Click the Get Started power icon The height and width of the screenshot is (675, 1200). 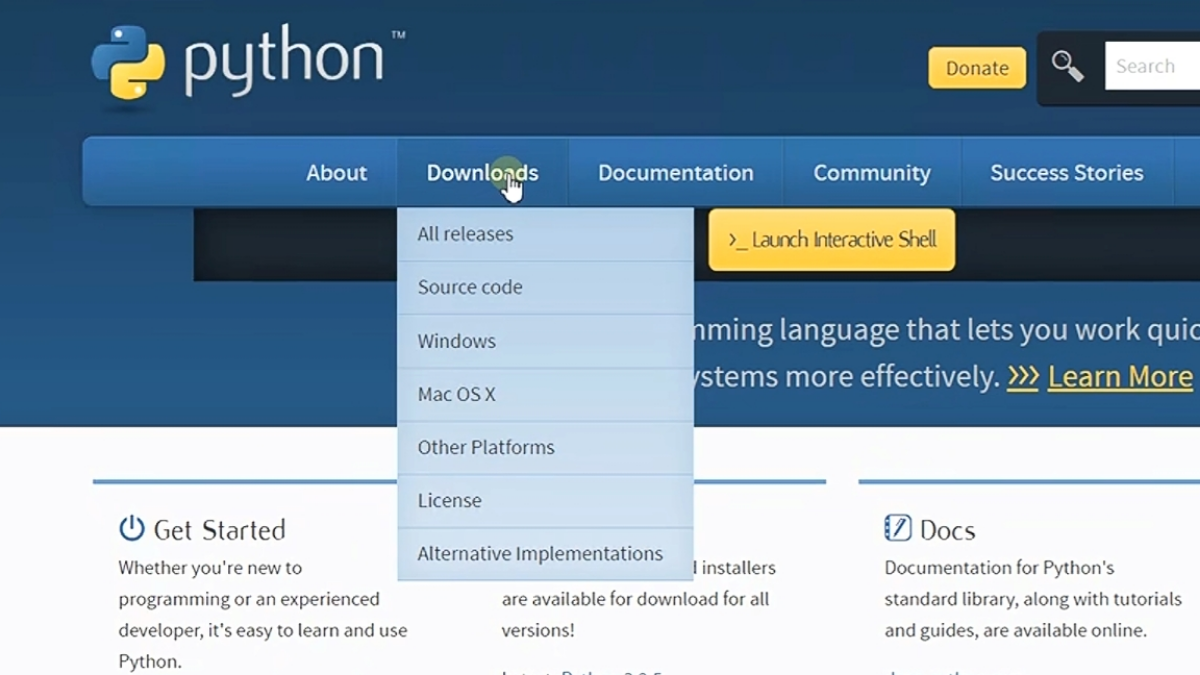pos(132,528)
